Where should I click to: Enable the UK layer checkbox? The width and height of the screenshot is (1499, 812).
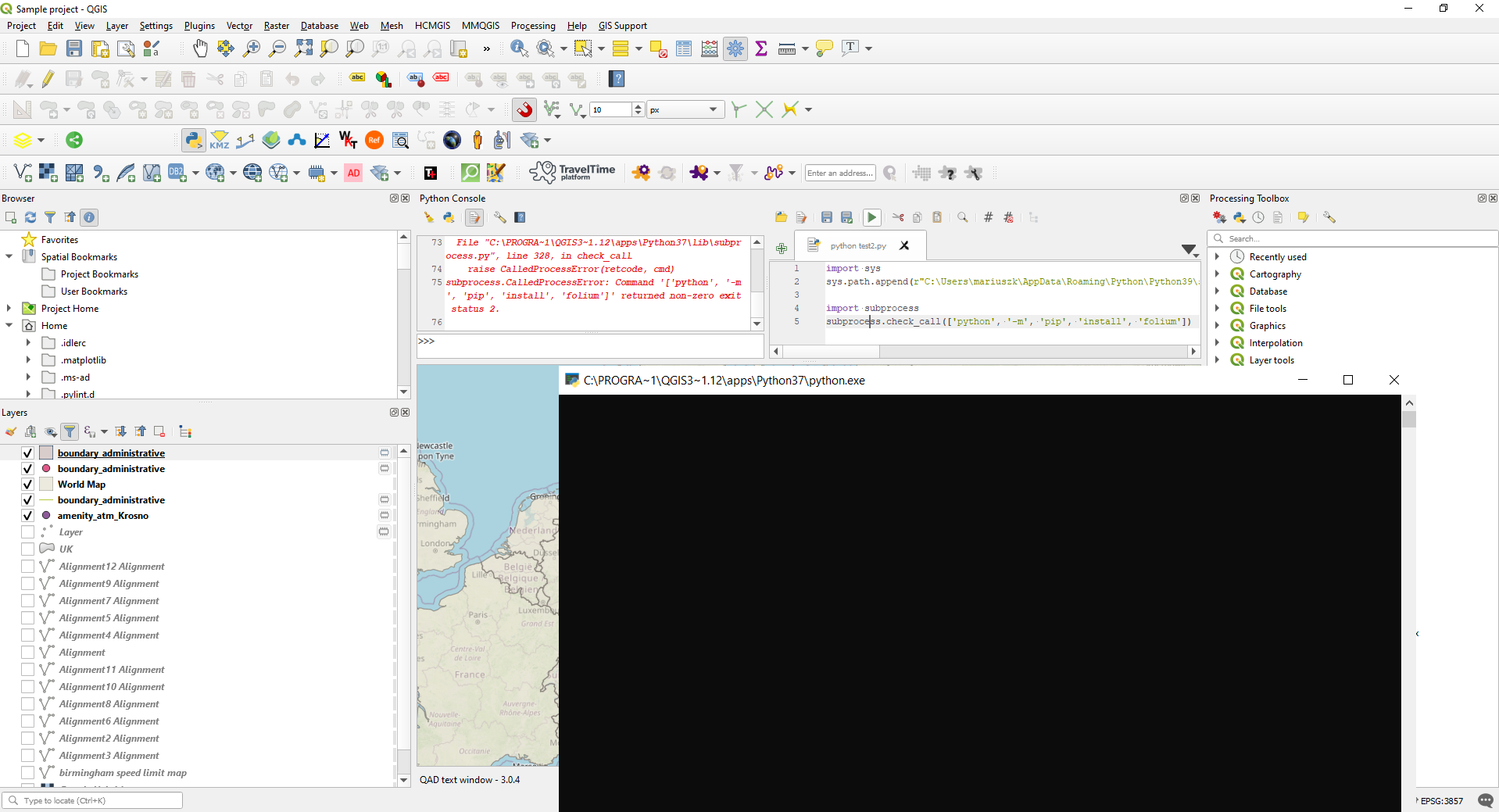(27, 549)
